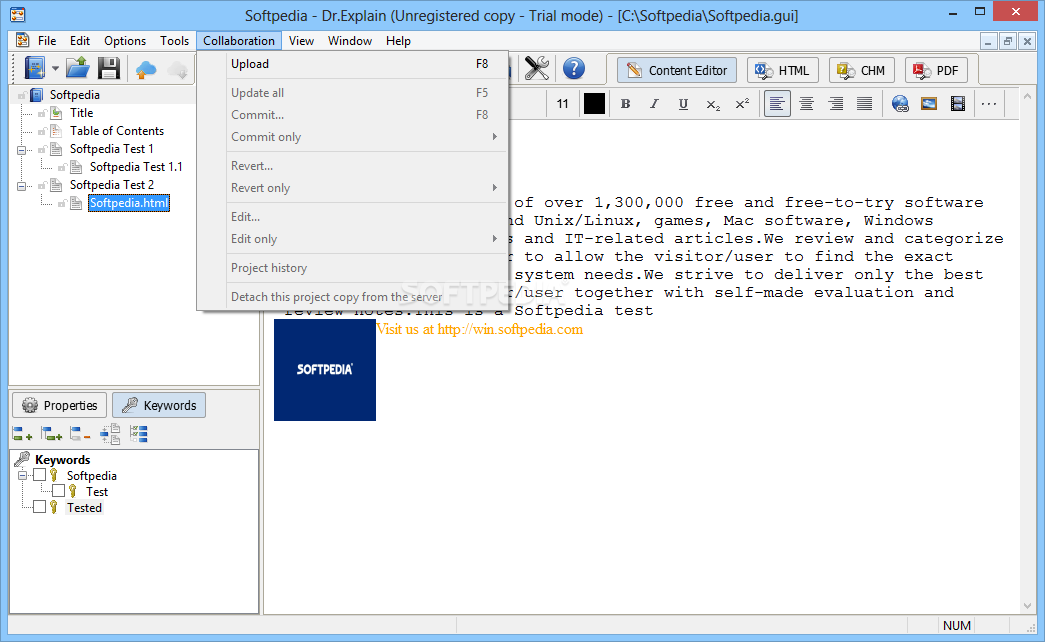Click the app icon in menu bar
Viewport: 1045px width, 642px height.
point(22,41)
